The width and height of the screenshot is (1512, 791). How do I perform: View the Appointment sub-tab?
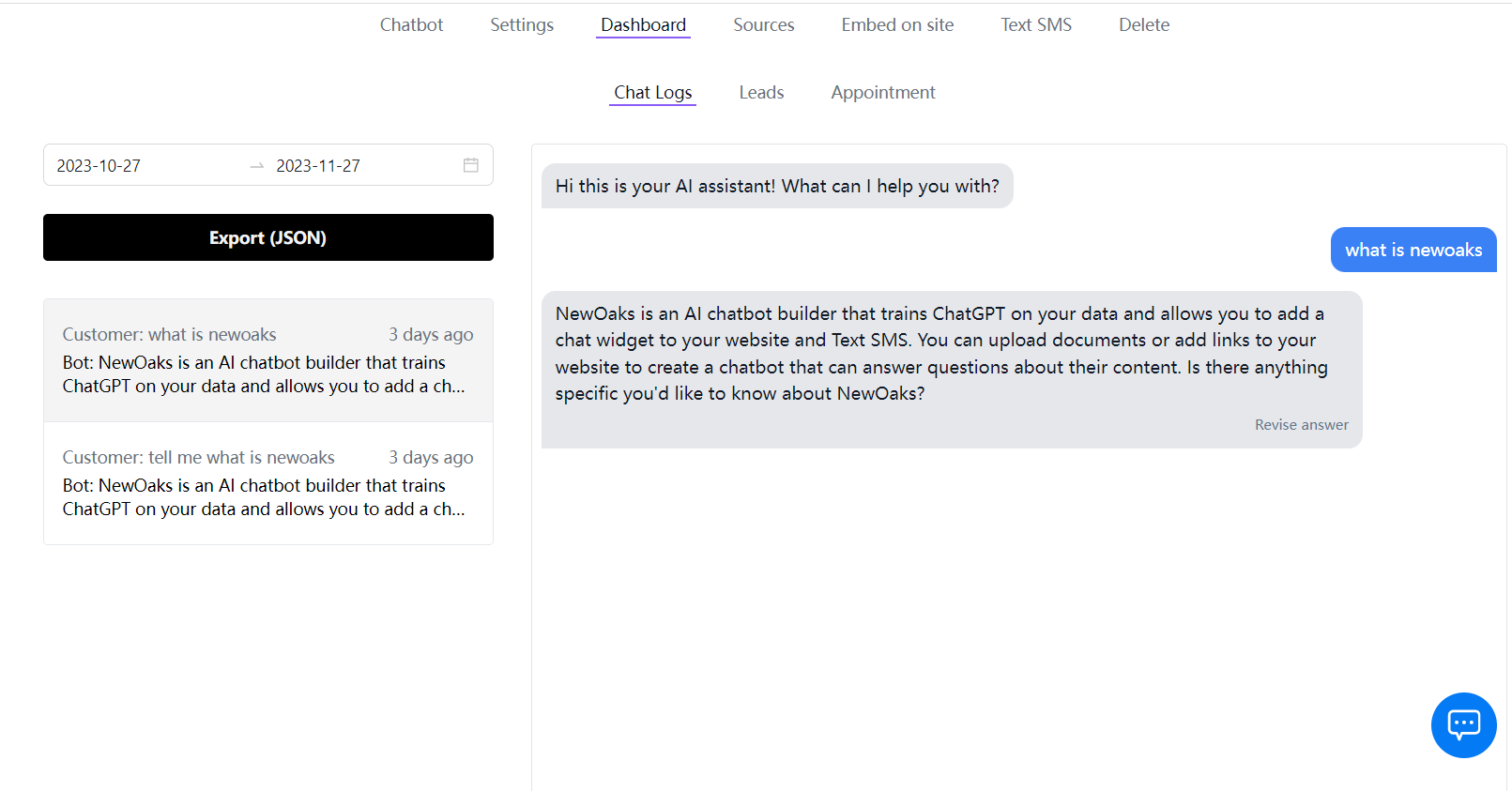click(x=882, y=93)
